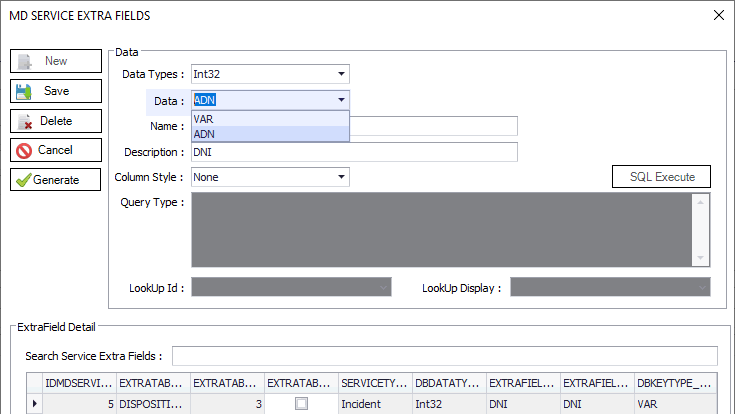This screenshot has height=414, width=735.
Task: Run the SQL Execute button
Action: point(661,177)
